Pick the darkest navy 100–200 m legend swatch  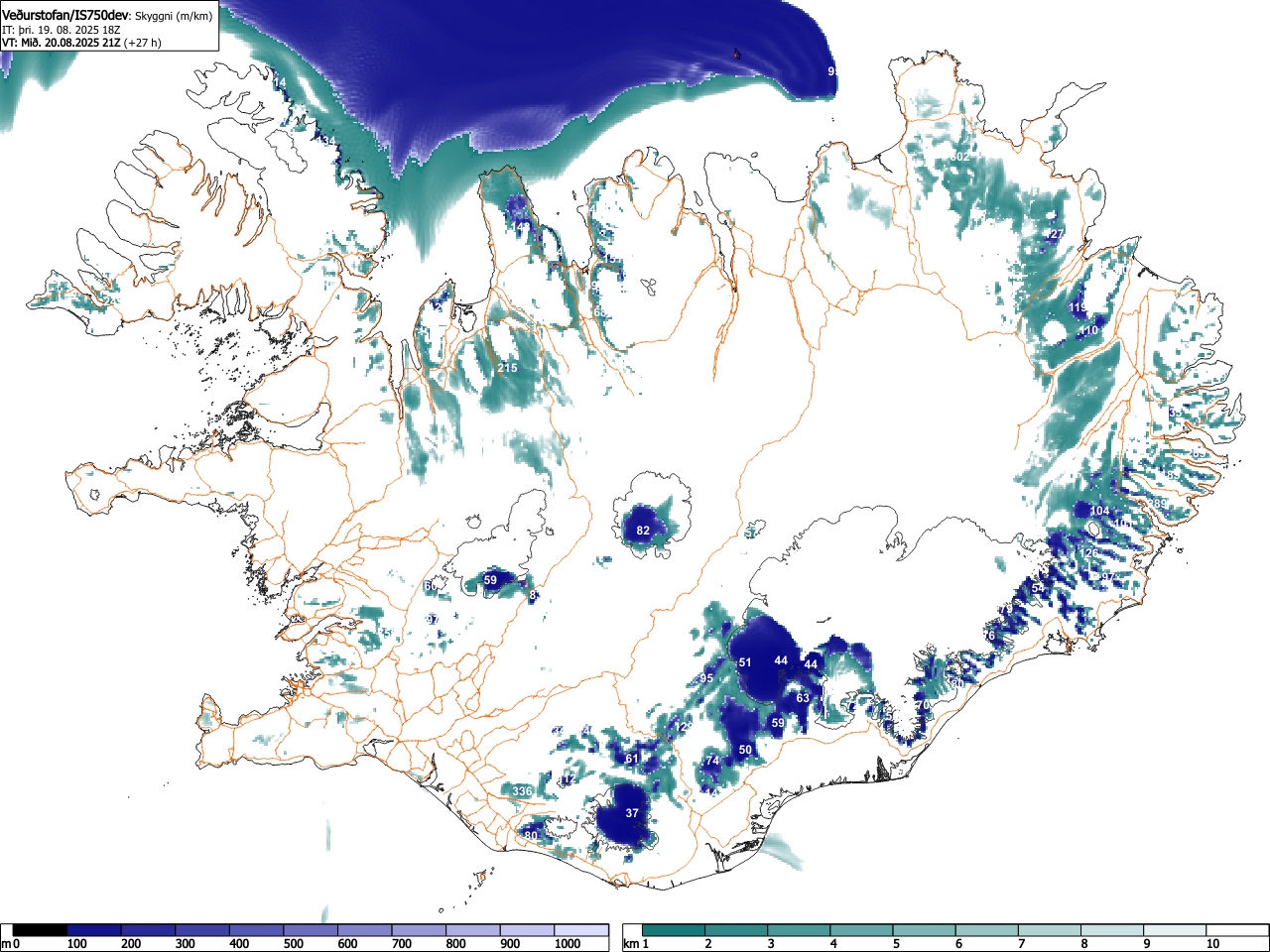point(94,930)
